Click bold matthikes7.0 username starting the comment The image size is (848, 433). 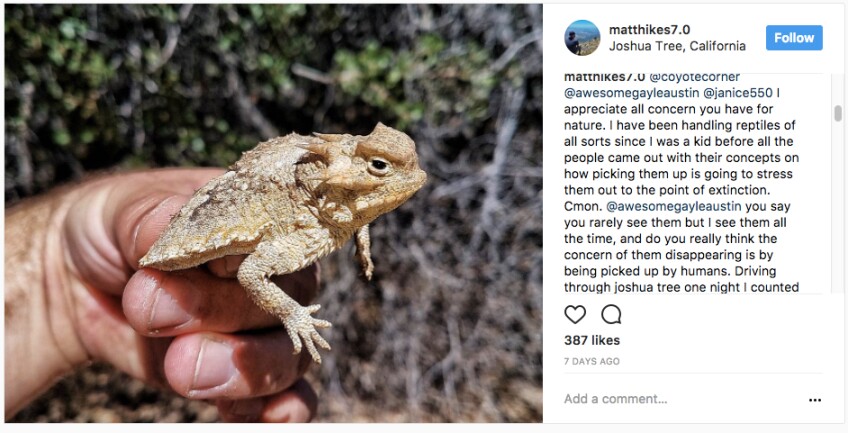(605, 77)
